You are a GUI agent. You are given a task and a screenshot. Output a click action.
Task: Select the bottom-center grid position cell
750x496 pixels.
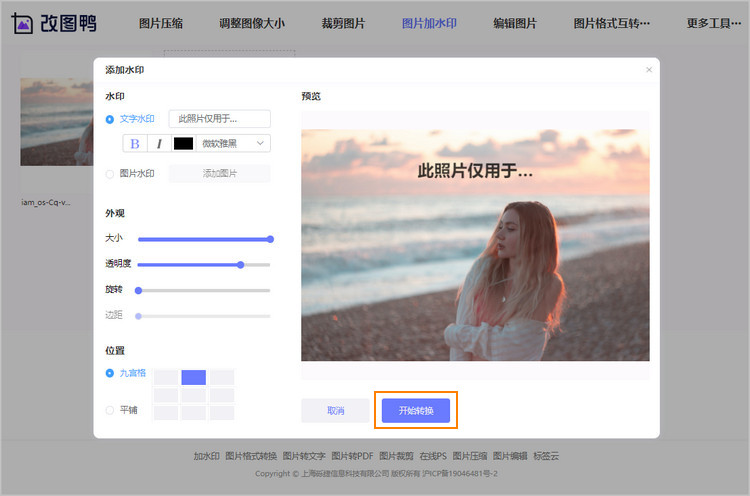click(194, 413)
